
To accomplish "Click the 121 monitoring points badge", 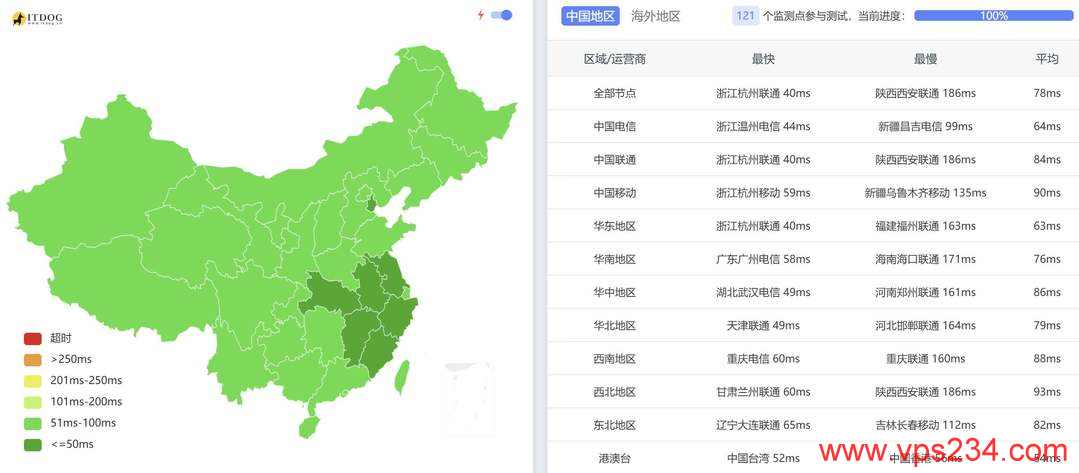I will 745,15.
